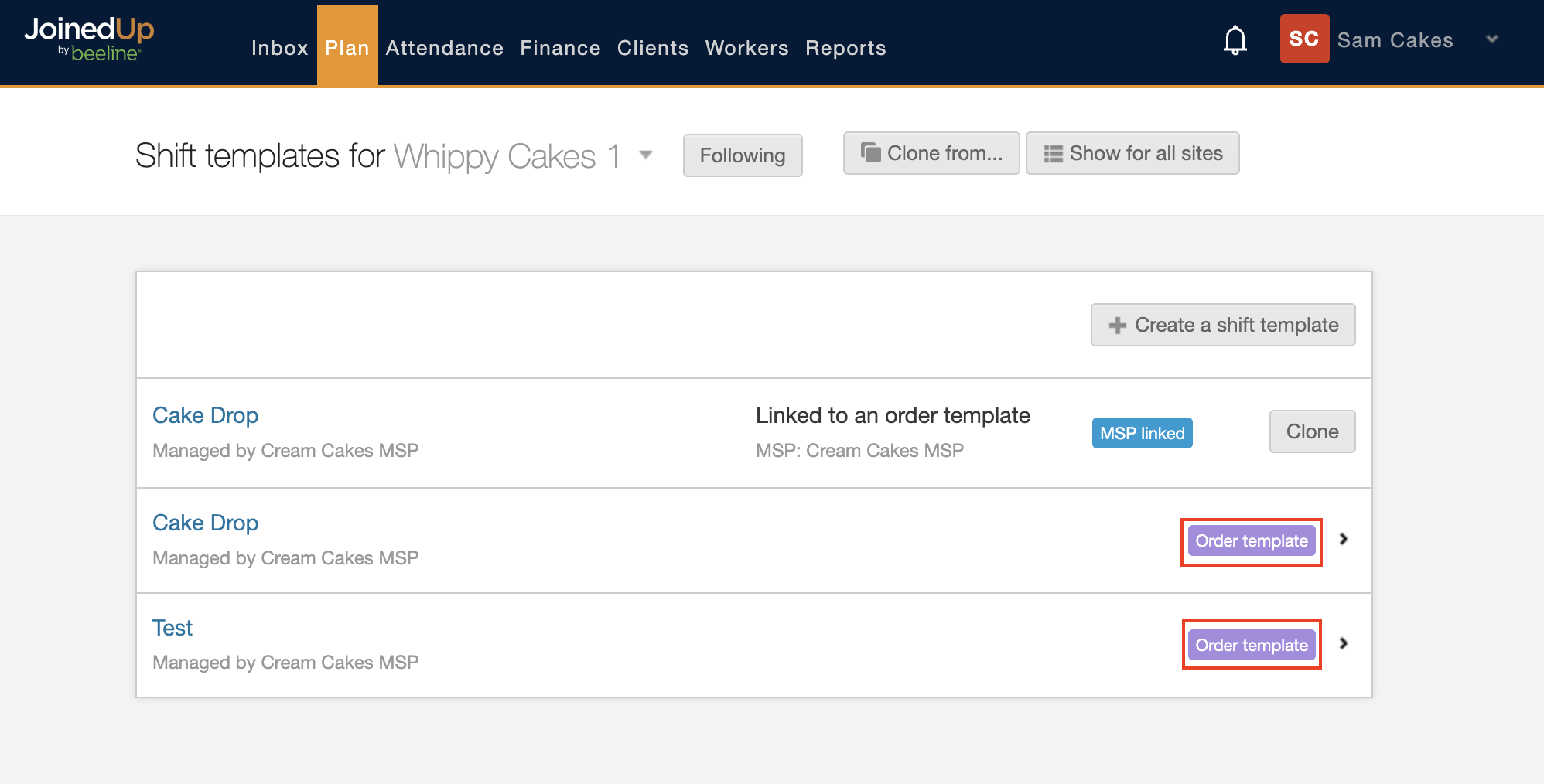Navigate to Clients

pyautogui.click(x=652, y=48)
